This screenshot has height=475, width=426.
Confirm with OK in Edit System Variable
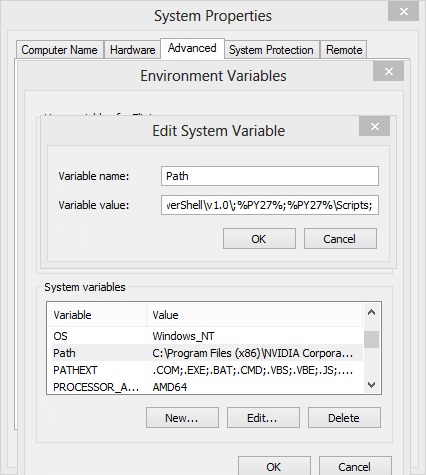(259, 239)
